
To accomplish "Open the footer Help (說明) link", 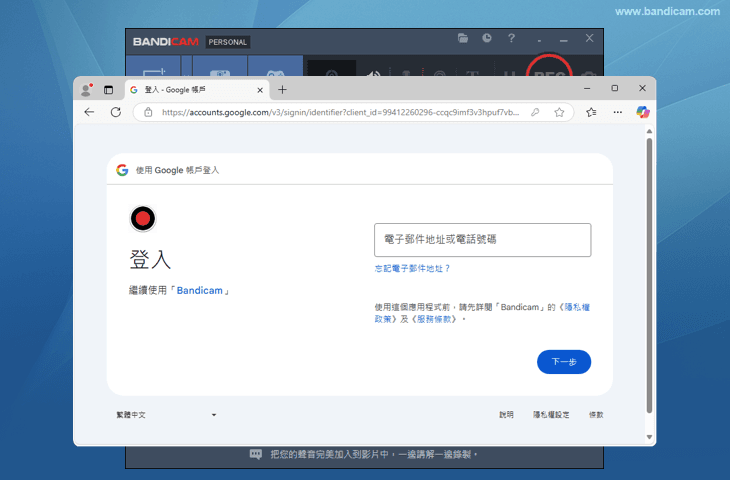I will (506, 415).
